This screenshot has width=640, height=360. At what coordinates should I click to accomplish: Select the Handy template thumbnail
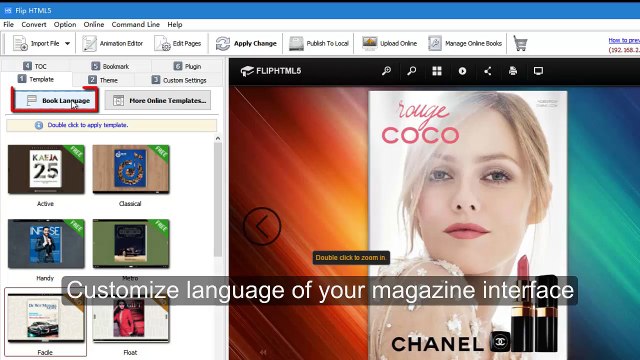46,244
